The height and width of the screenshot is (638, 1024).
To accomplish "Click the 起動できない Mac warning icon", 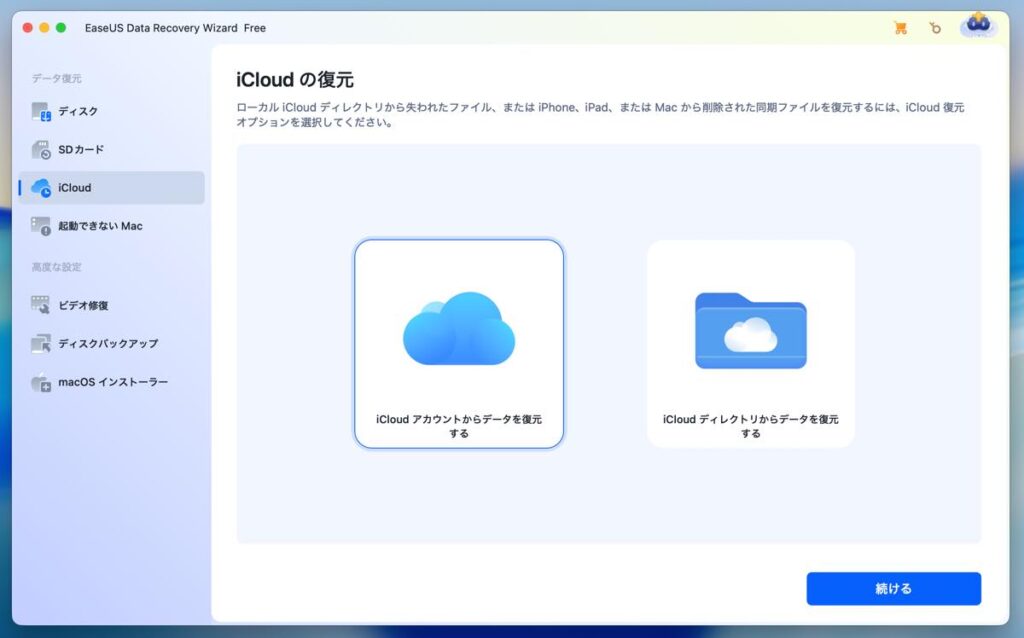I will tap(41, 226).
